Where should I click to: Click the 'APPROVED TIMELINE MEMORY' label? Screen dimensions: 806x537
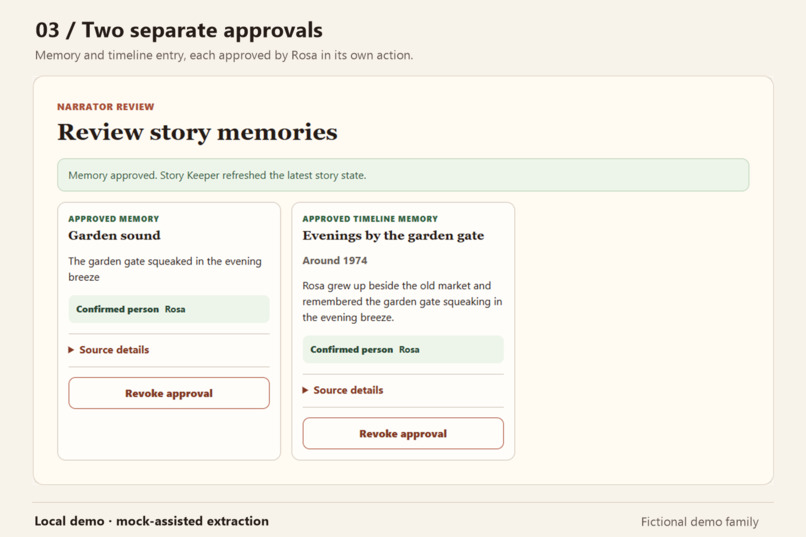370,218
